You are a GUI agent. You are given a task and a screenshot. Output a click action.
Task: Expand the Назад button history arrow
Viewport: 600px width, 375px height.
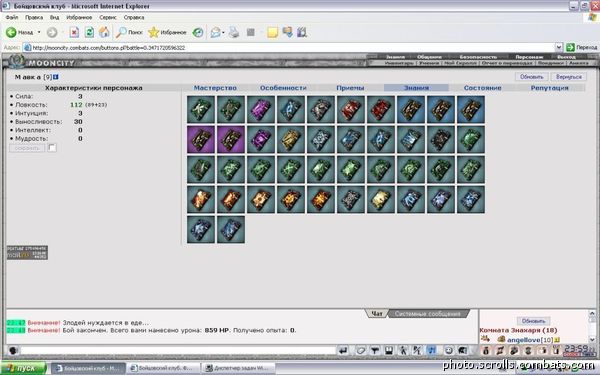click(x=39, y=33)
